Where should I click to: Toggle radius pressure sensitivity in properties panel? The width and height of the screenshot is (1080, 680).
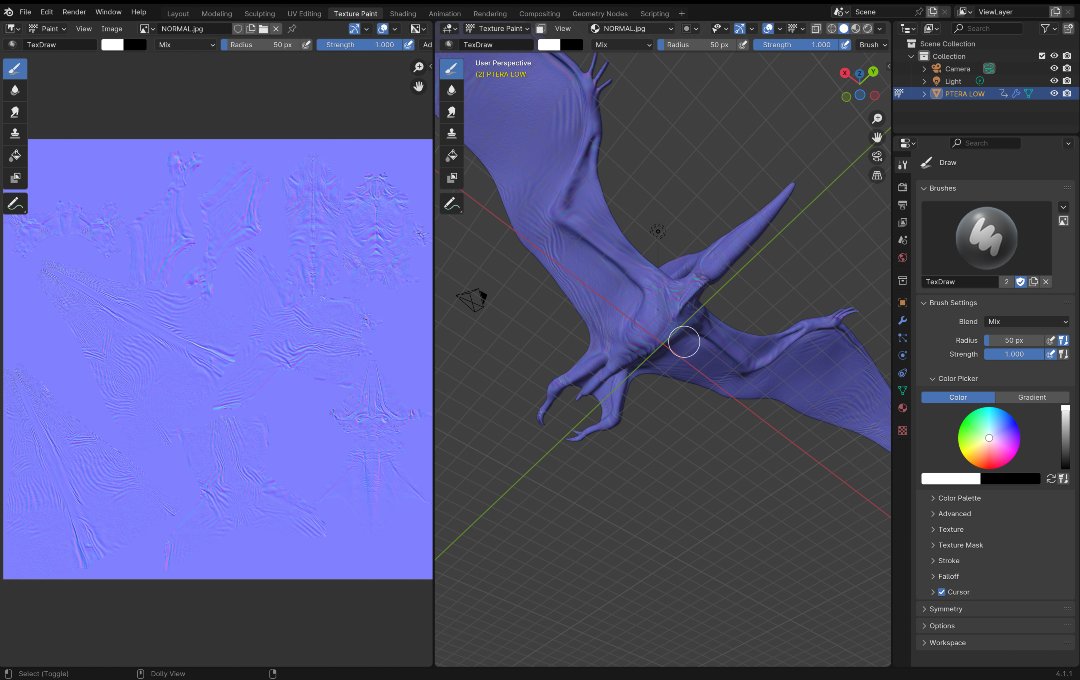(x=1051, y=340)
